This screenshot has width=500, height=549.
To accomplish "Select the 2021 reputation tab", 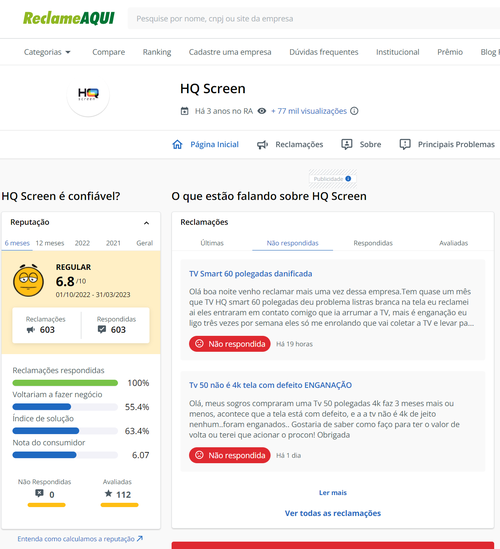I will pyautogui.click(x=113, y=243).
